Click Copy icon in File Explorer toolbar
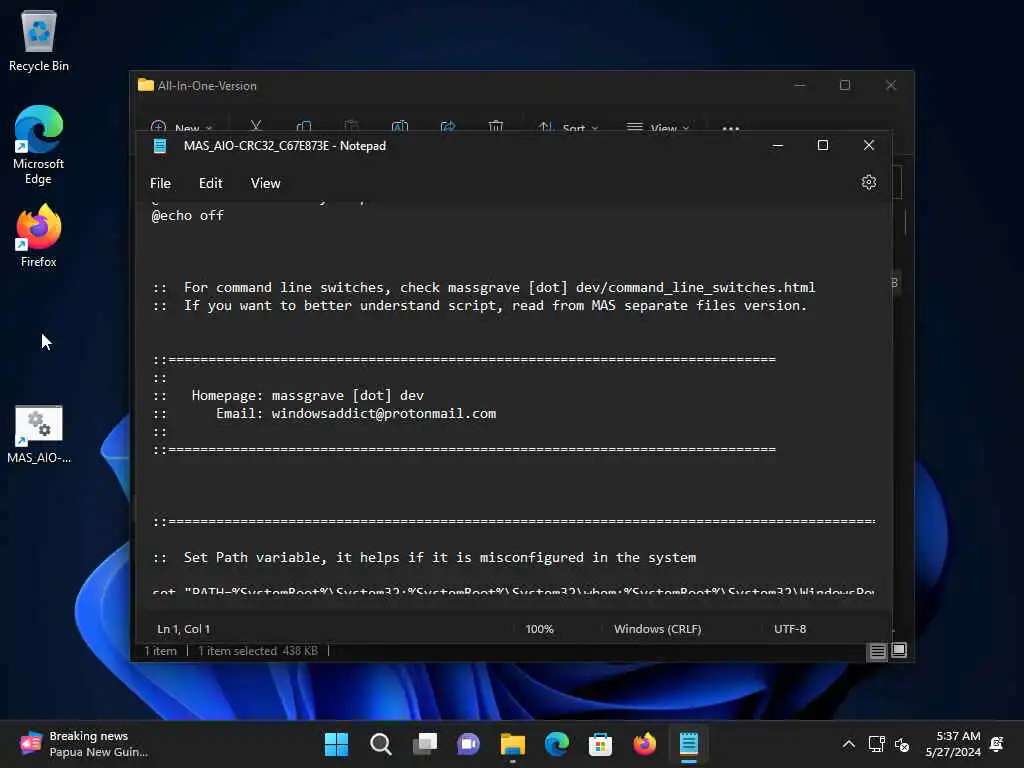The image size is (1024, 768). (304, 126)
